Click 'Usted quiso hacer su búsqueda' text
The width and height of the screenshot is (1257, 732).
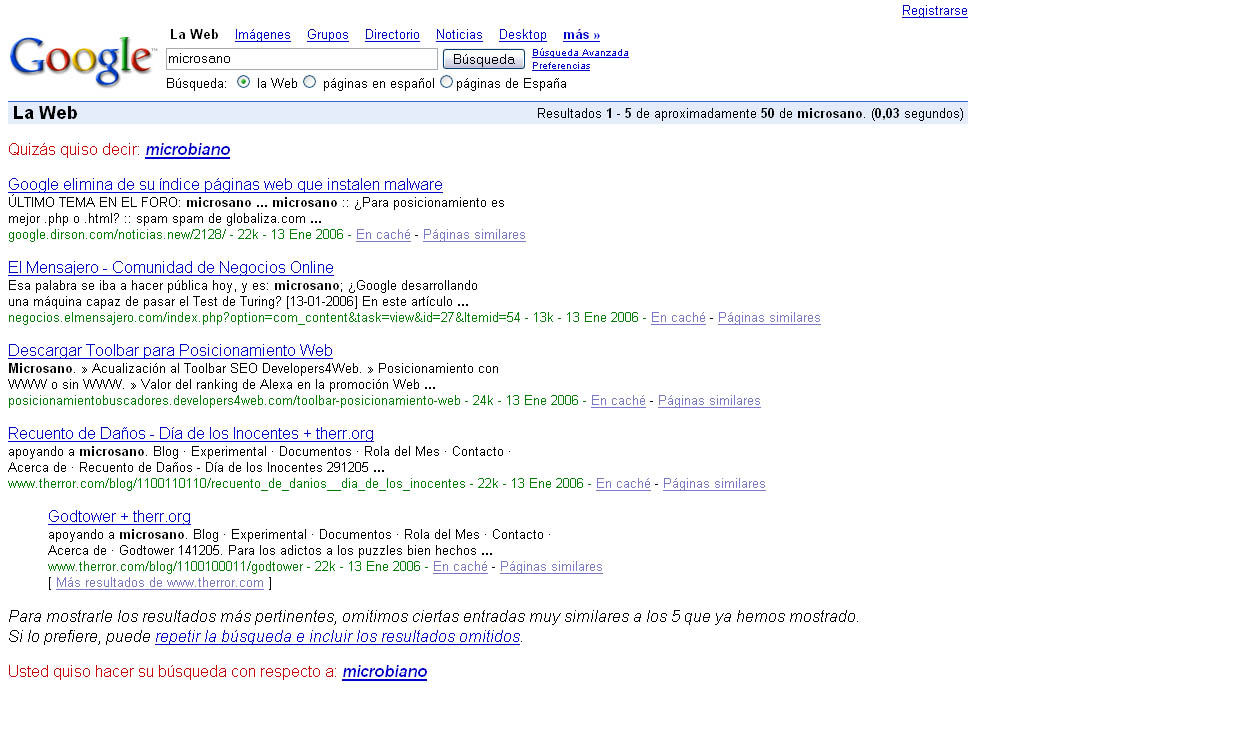pyautogui.click(x=173, y=672)
